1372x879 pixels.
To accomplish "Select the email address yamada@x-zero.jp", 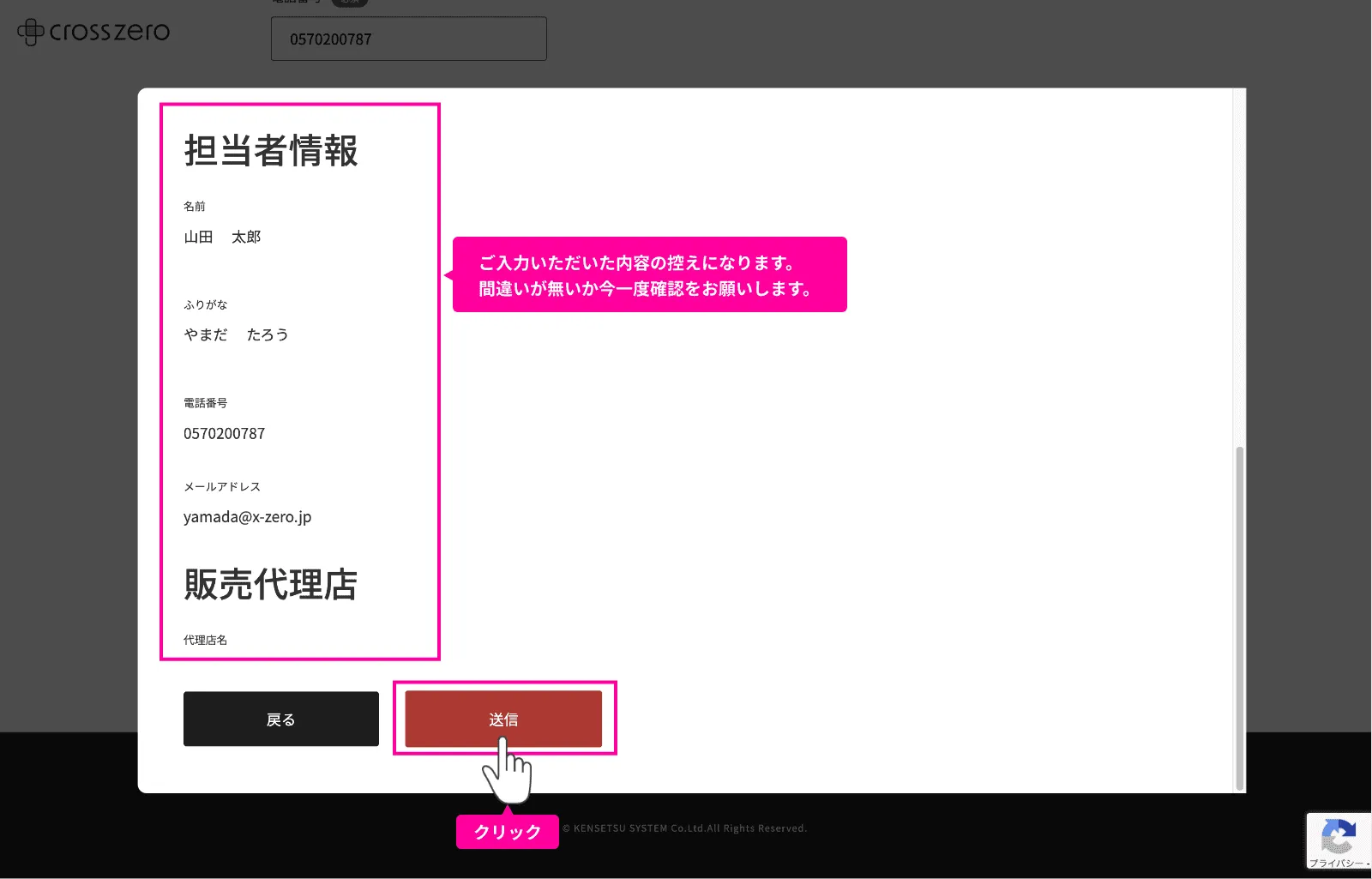I will (x=247, y=516).
